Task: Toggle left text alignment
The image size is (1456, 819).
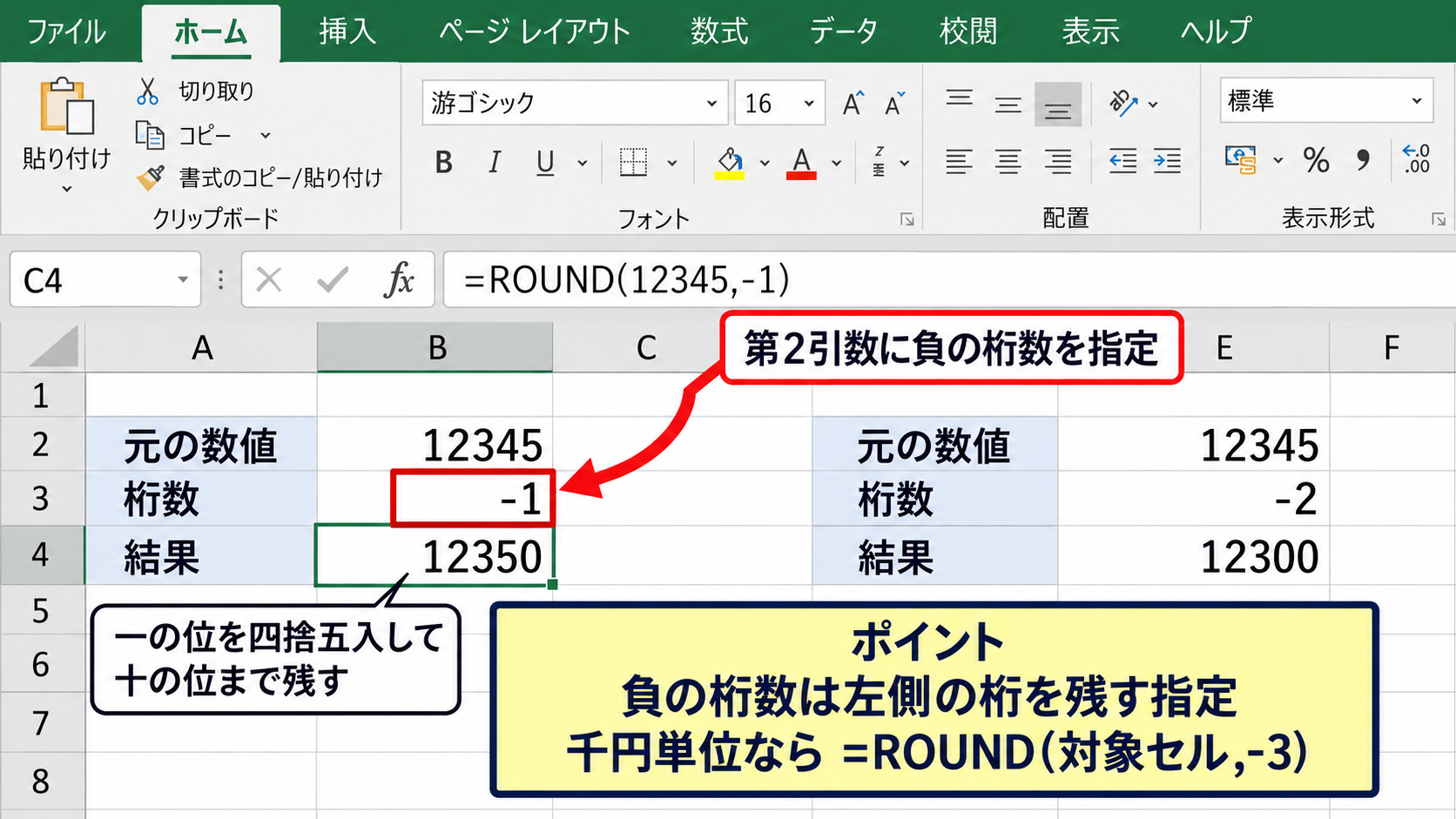Action: [959, 161]
